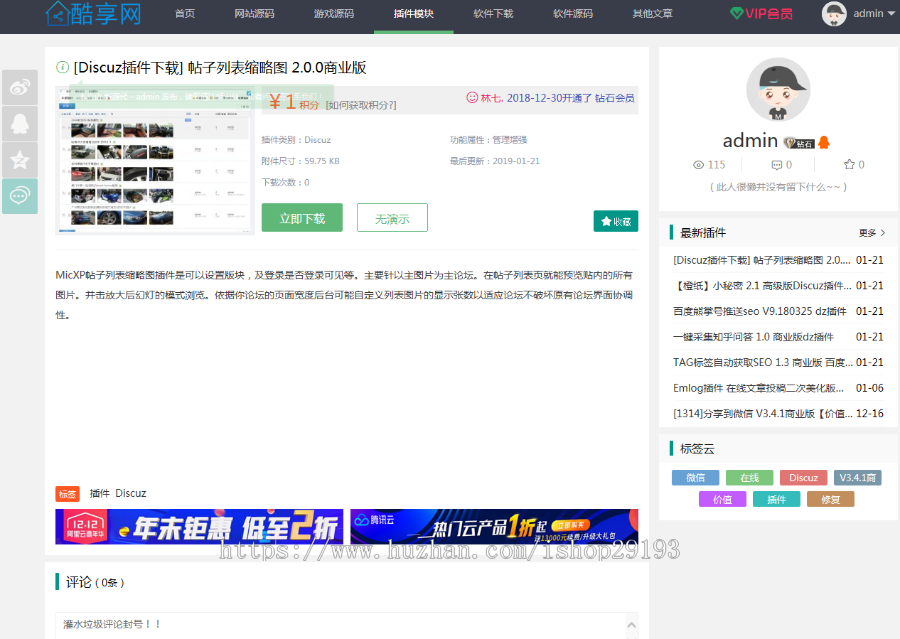Share to Qzone using the star sidebar icon
This screenshot has height=639, width=900.
click(x=20, y=159)
